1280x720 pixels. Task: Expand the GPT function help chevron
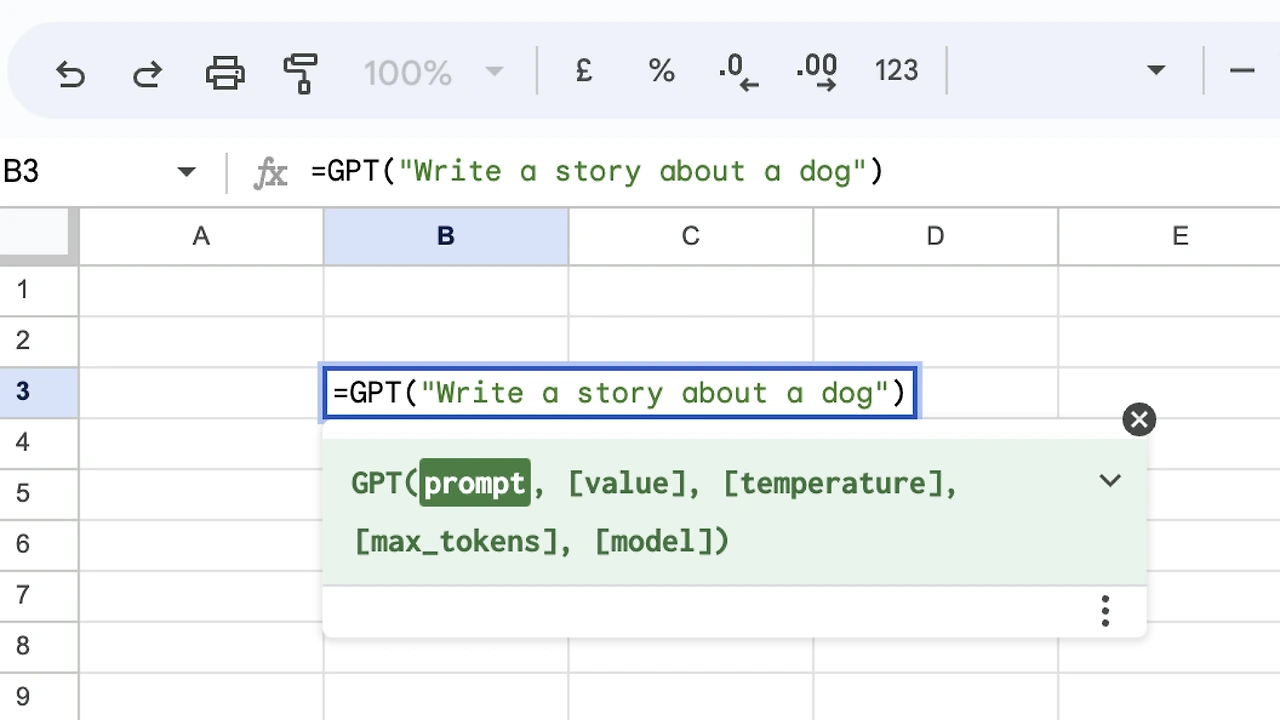1110,481
